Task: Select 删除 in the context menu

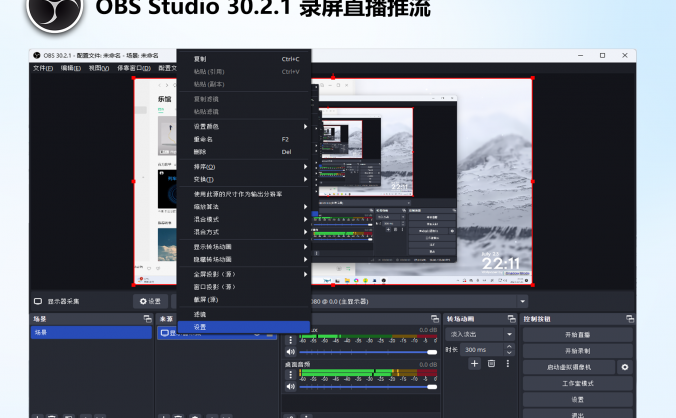Action: (x=244, y=152)
